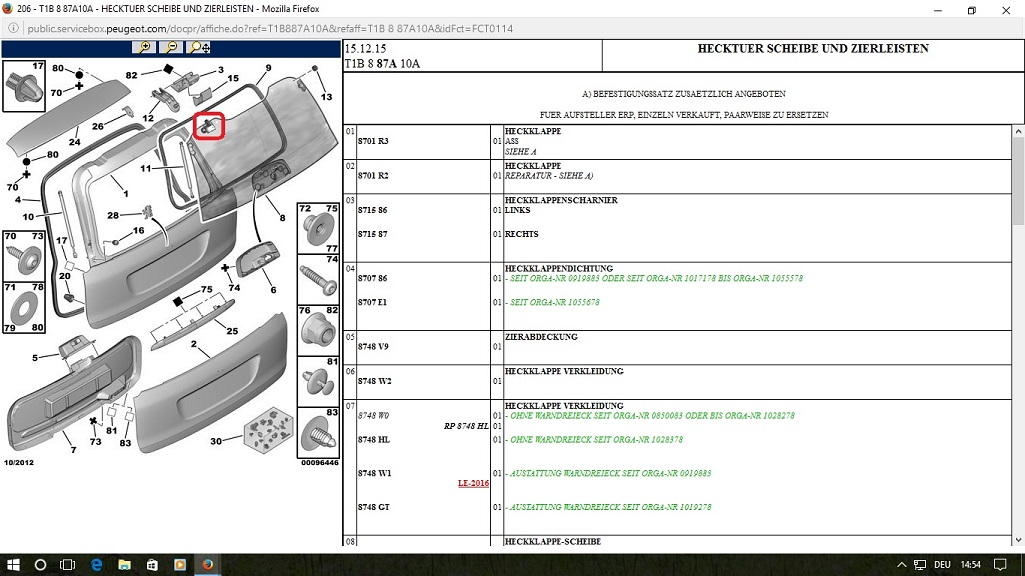Click the parts list scroll up arrow
1025x576 pixels.
[1017, 132]
